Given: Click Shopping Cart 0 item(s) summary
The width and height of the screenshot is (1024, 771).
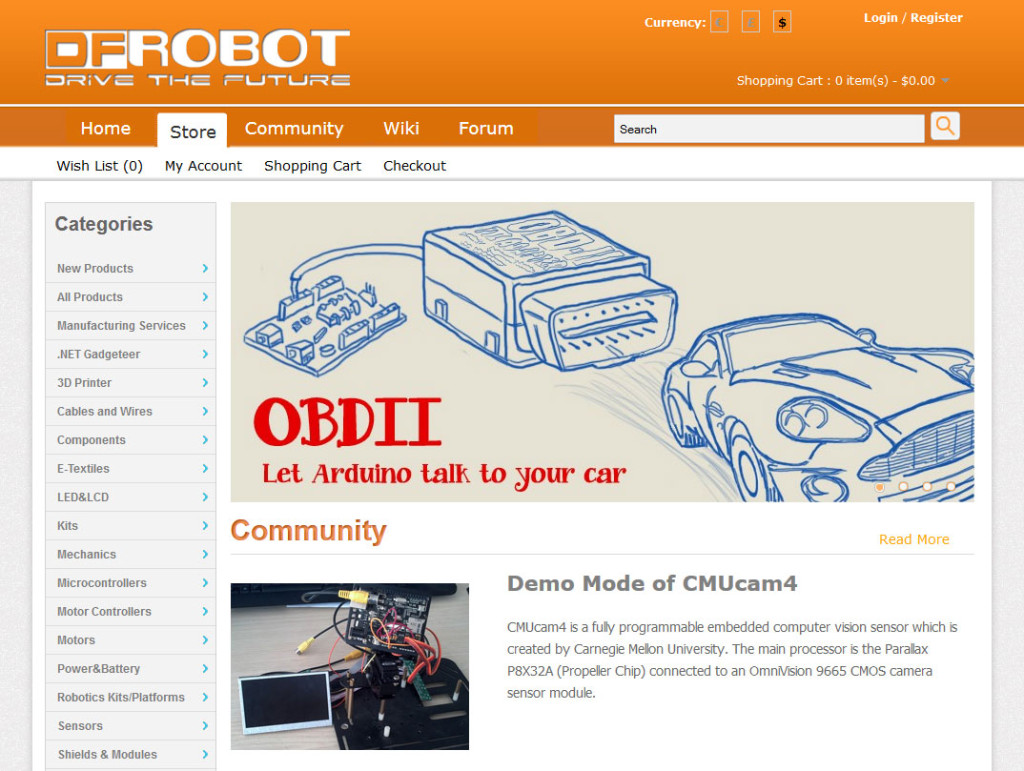Looking at the screenshot, I should (835, 81).
